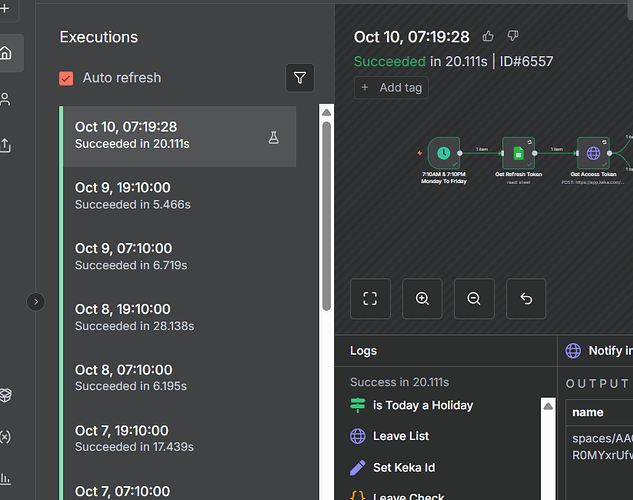Click the fit-to-view canvas button
The width and height of the screenshot is (633, 500).
[x=370, y=298]
